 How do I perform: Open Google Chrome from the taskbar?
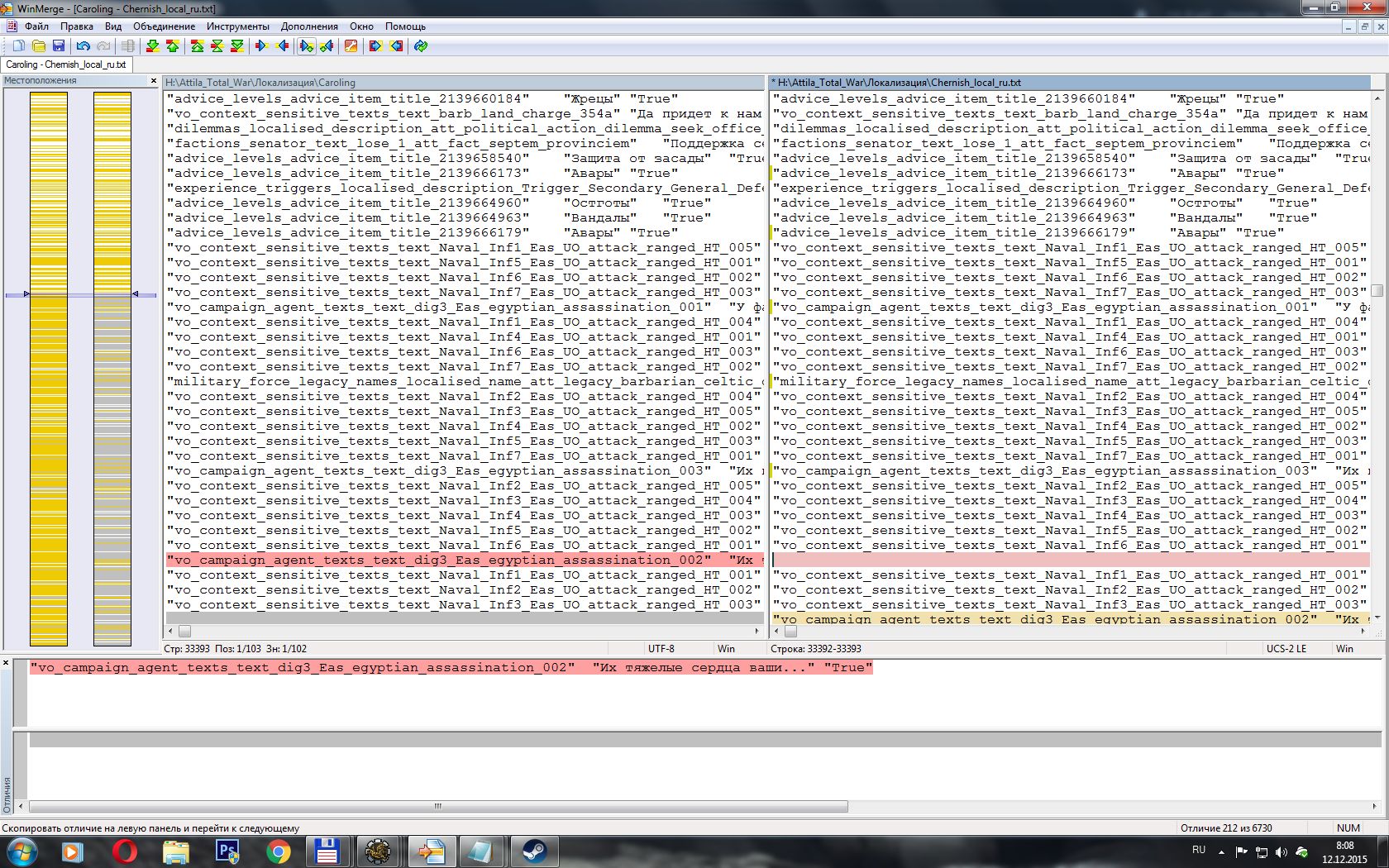(279, 851)
